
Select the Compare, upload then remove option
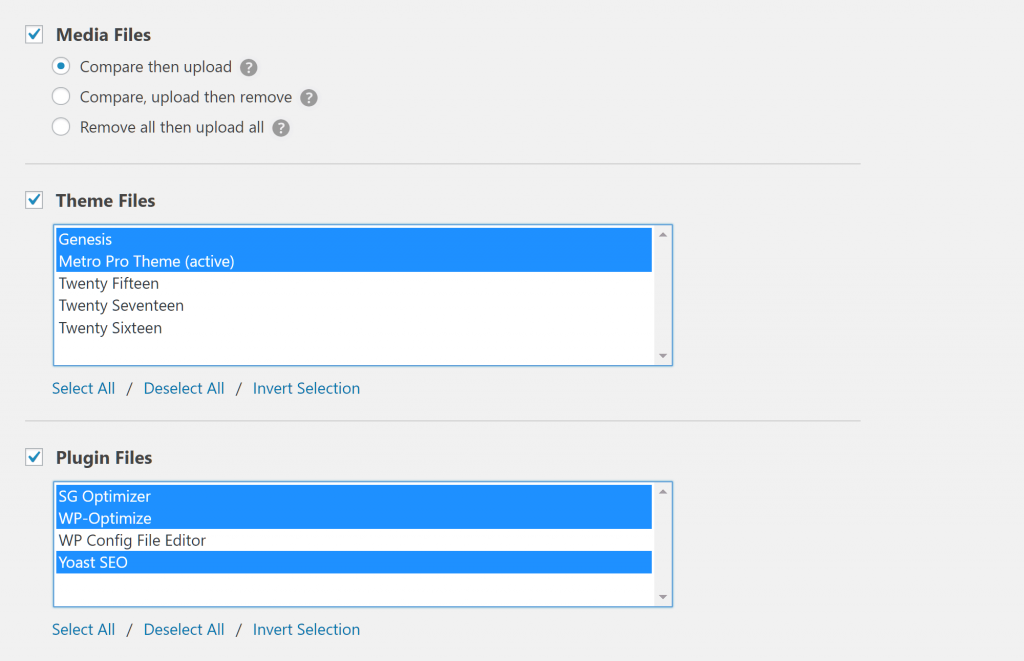(x=59, y=97)
